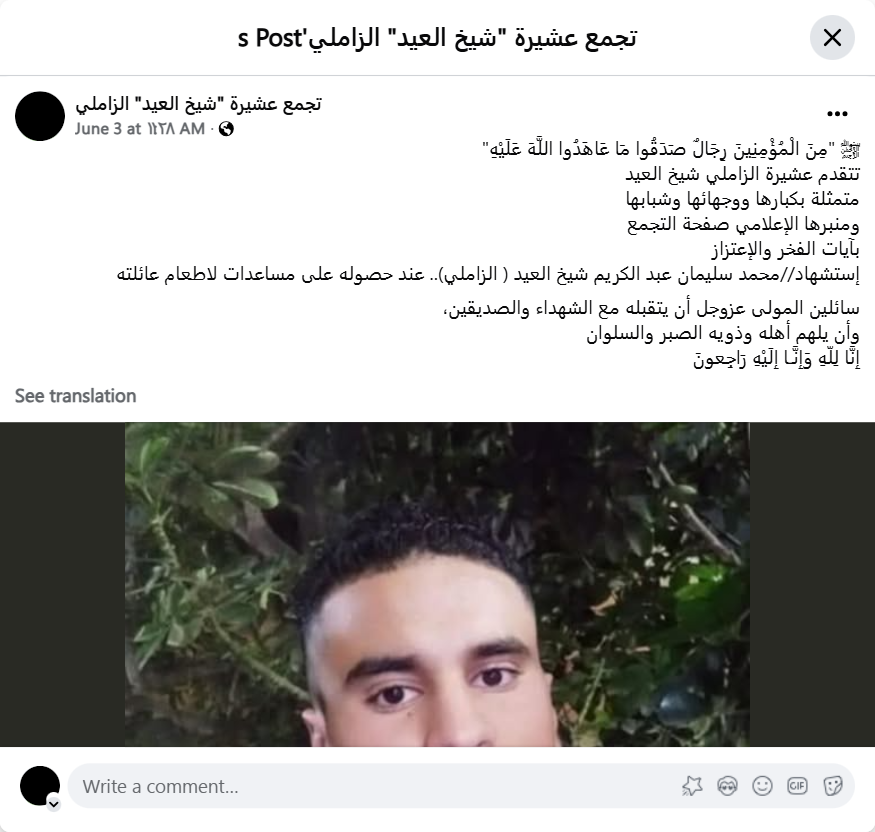Viewport: 875px width, 832px height.
Task: Click the Quran verse first text line
Action: 671,150
